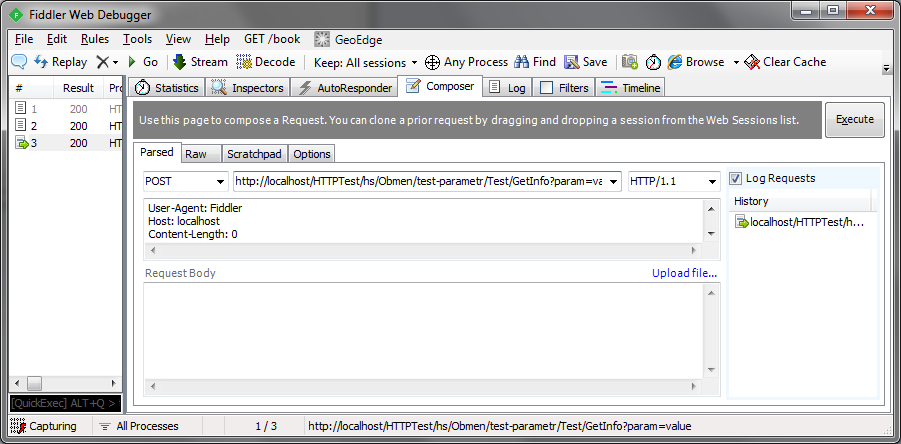901x444 pixels.
Task: Toggle the Log Requests checkbox
Action: [x=736, y=179]
